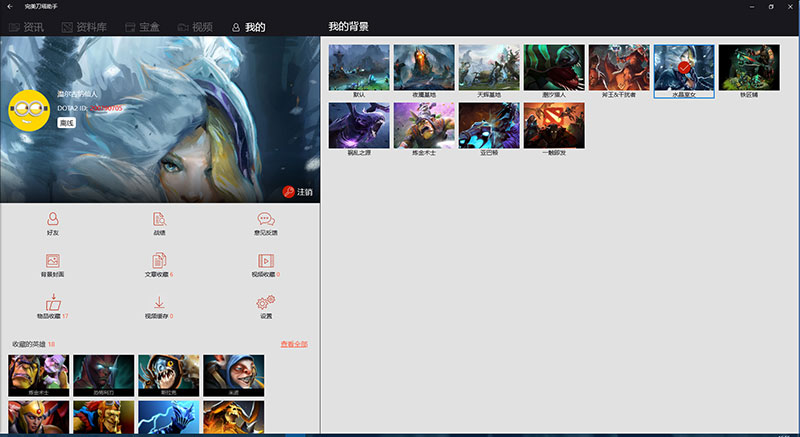Choose the green mech background in first row

tap(749, 67)
